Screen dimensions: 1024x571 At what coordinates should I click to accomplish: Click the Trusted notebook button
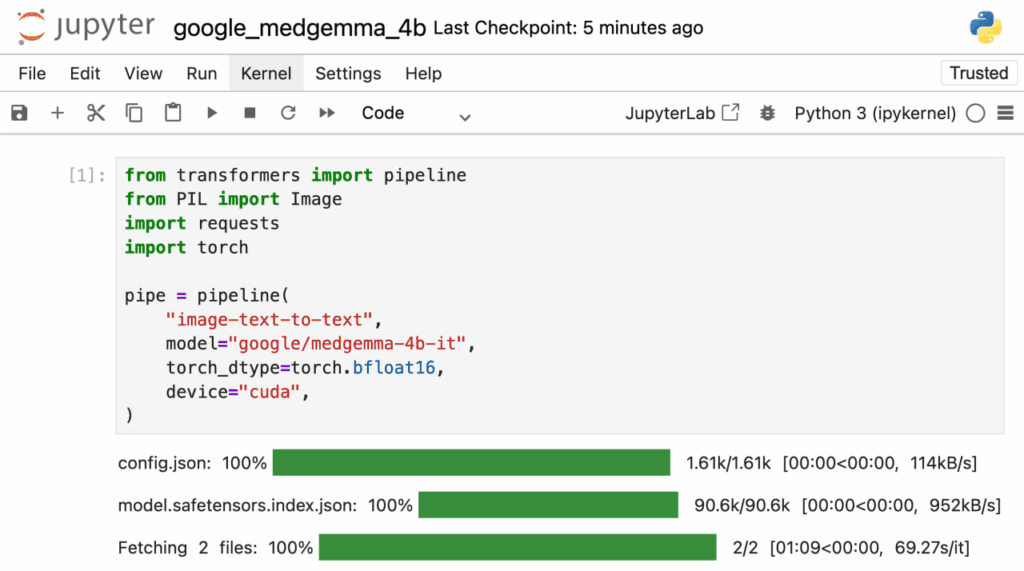point(978,73)
